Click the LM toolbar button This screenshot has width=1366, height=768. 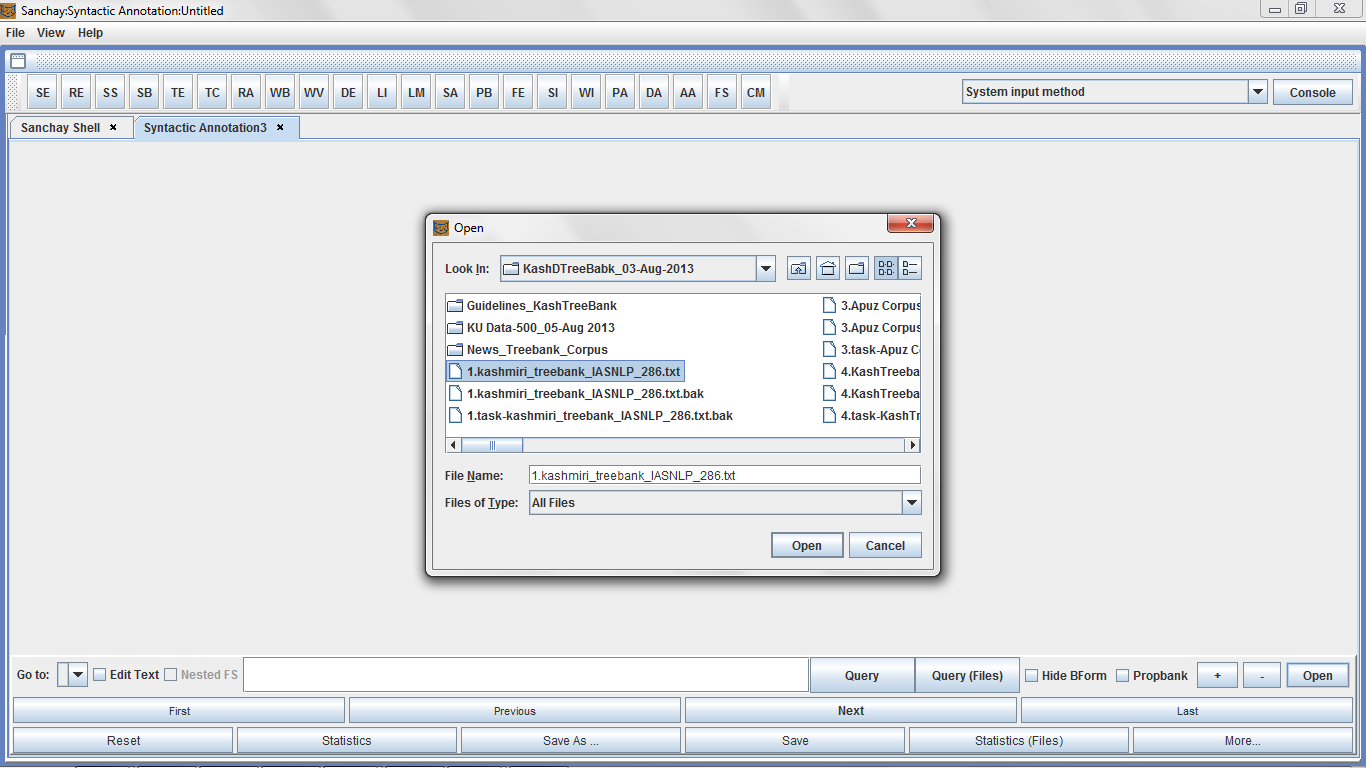click(x=416, y=93)
